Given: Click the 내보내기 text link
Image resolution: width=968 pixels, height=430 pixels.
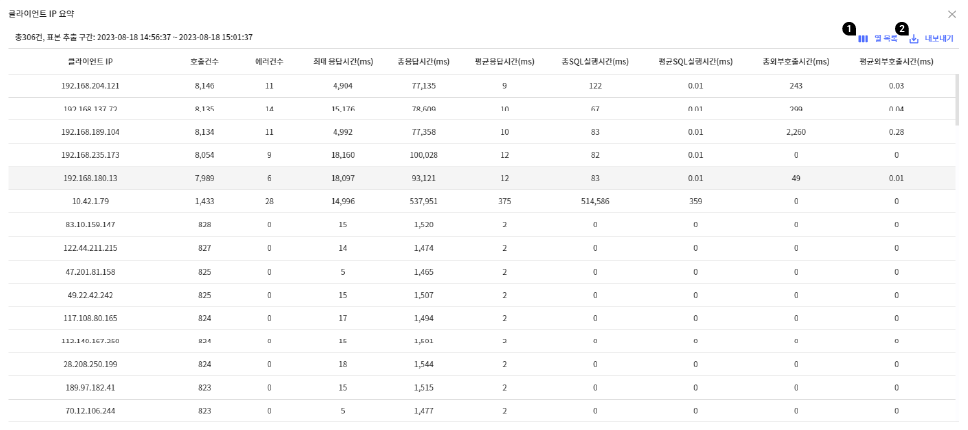Looking at the screenshot, I should click(939, 38).
